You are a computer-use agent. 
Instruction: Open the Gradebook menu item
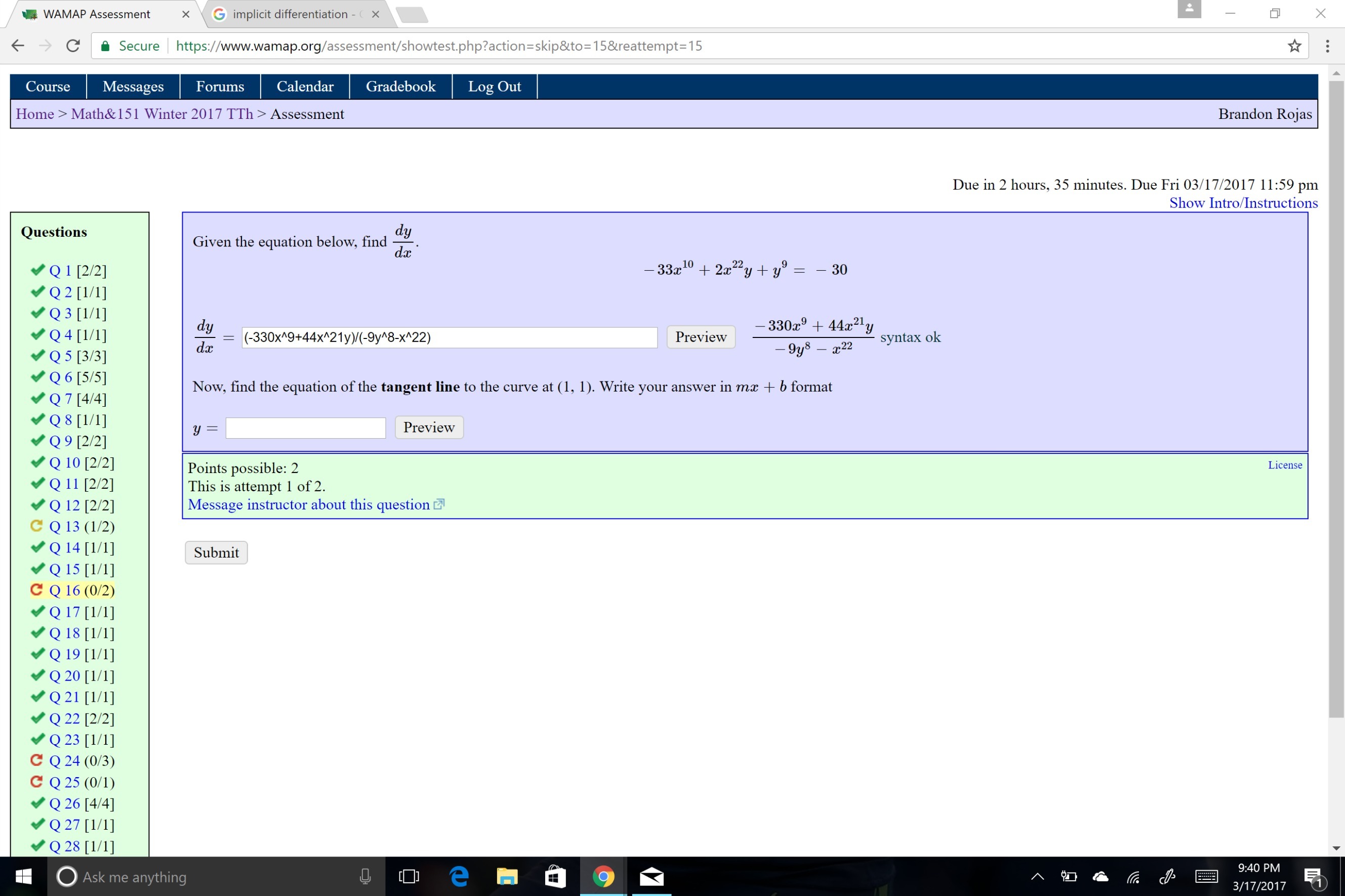400,87
